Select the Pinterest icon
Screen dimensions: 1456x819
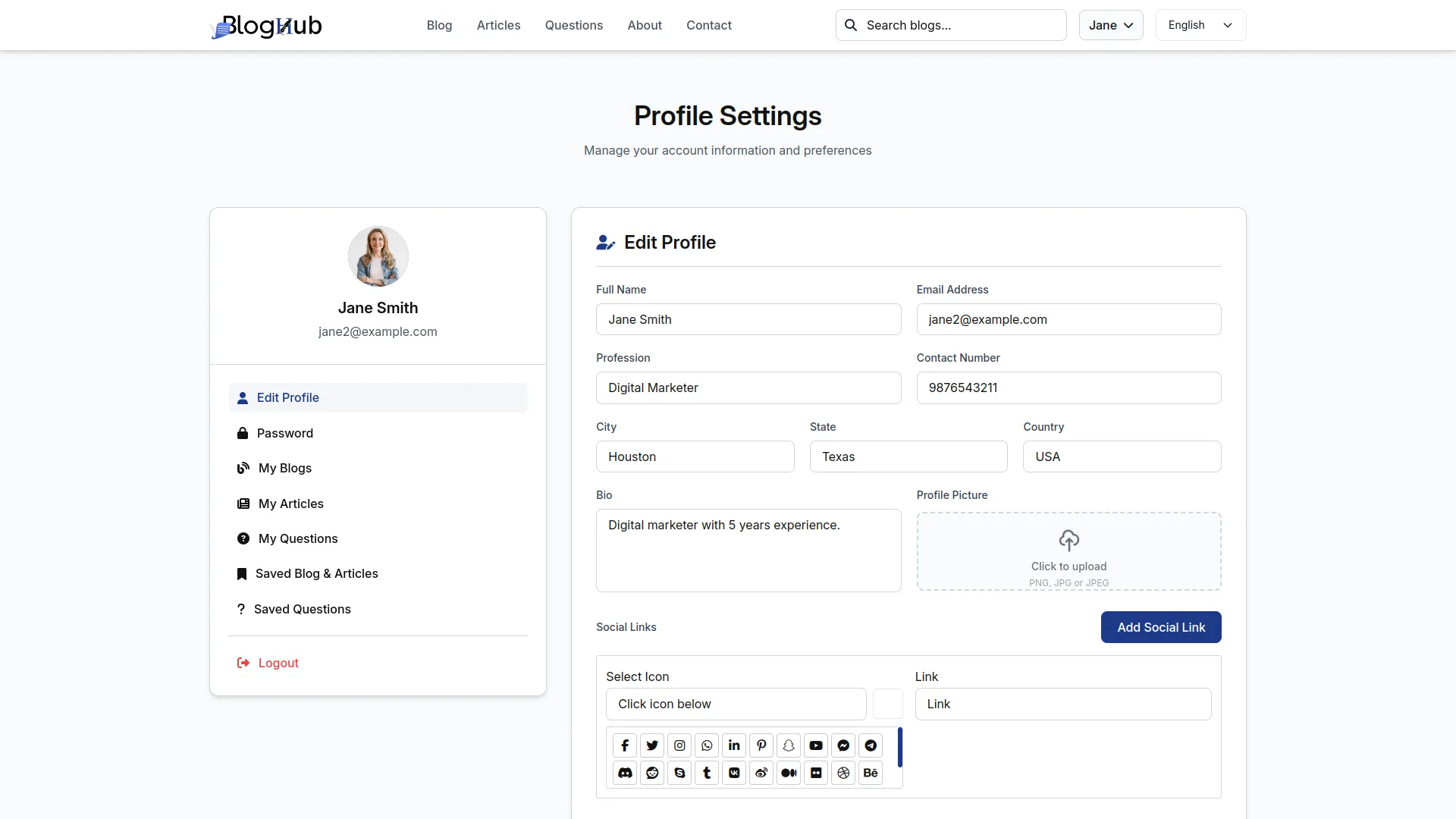coord(761,745)
